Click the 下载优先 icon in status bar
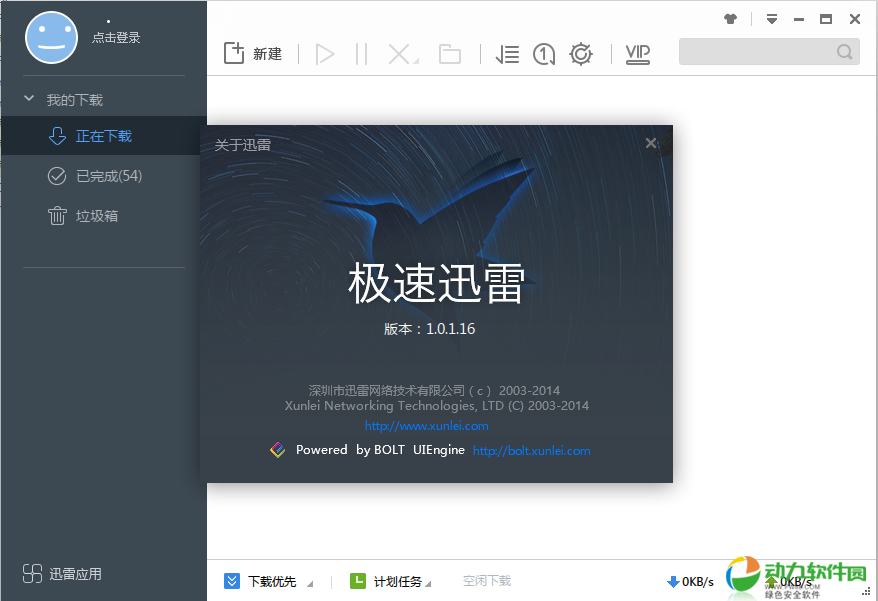 (232, 581)
